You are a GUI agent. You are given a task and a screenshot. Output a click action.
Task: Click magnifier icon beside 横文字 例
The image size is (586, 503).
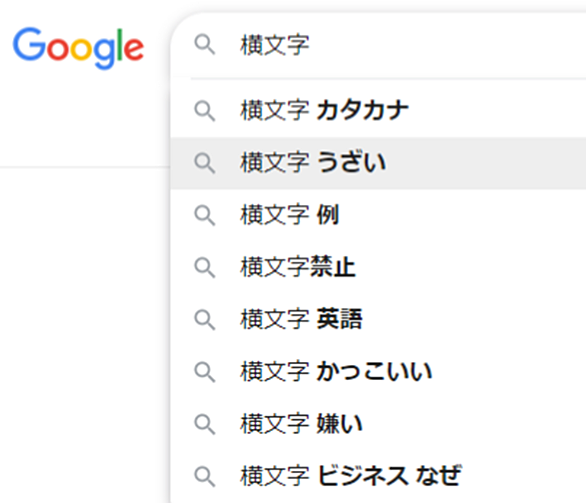[205, 215]
